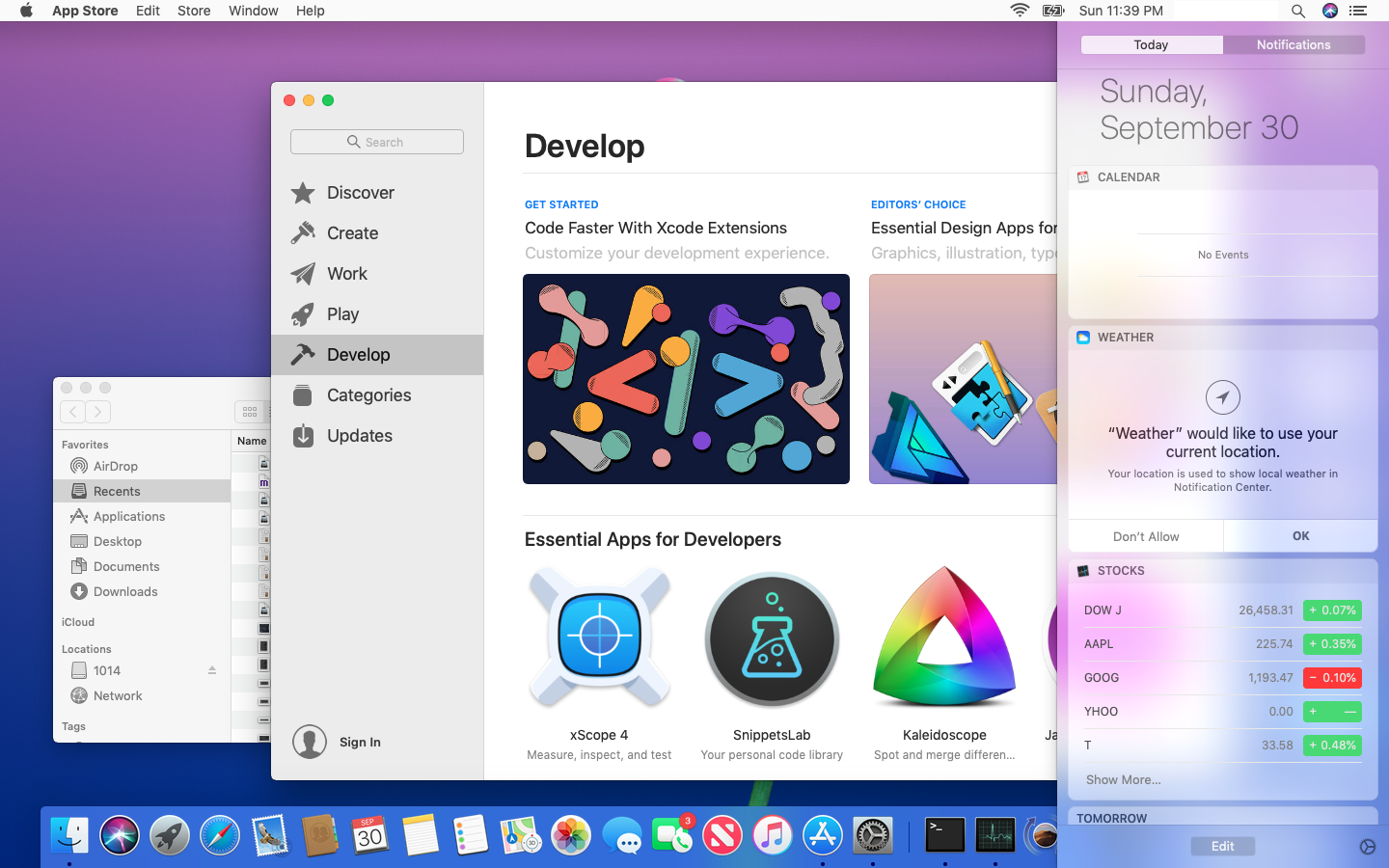Image resolution: width=1389 pixels, height=868 pixels.
Task: Click Edit at bottom of Notification Center
Action: pyautogui.click(x=1223, y=846)
